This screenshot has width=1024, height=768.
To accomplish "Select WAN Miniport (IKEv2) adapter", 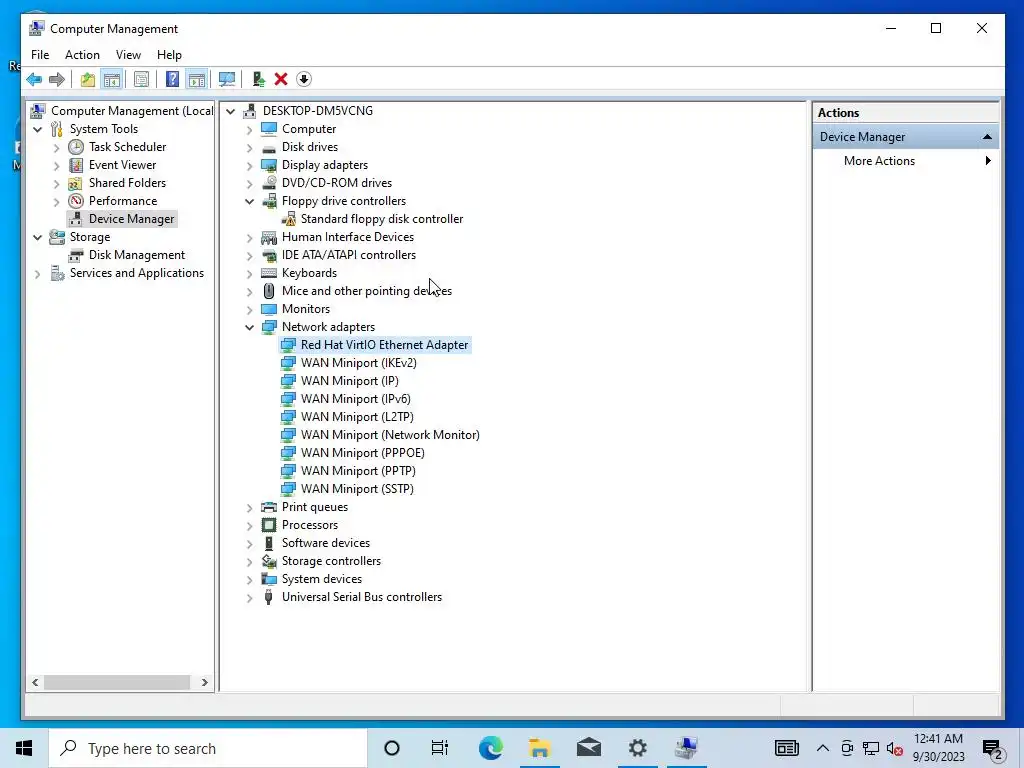I will [359, 362].
